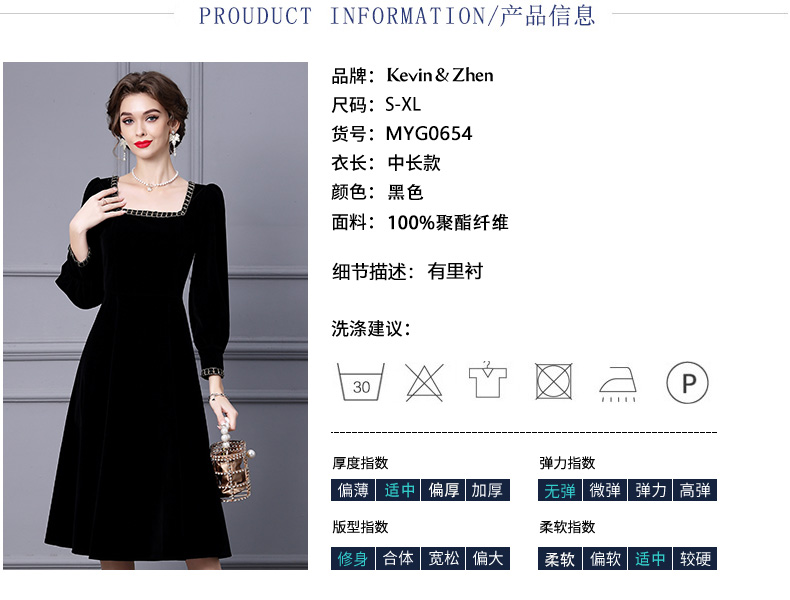Click the PRODUCT INFORMATION header title
This screenshot has height=600, width=790.
(x=397, y=16)
